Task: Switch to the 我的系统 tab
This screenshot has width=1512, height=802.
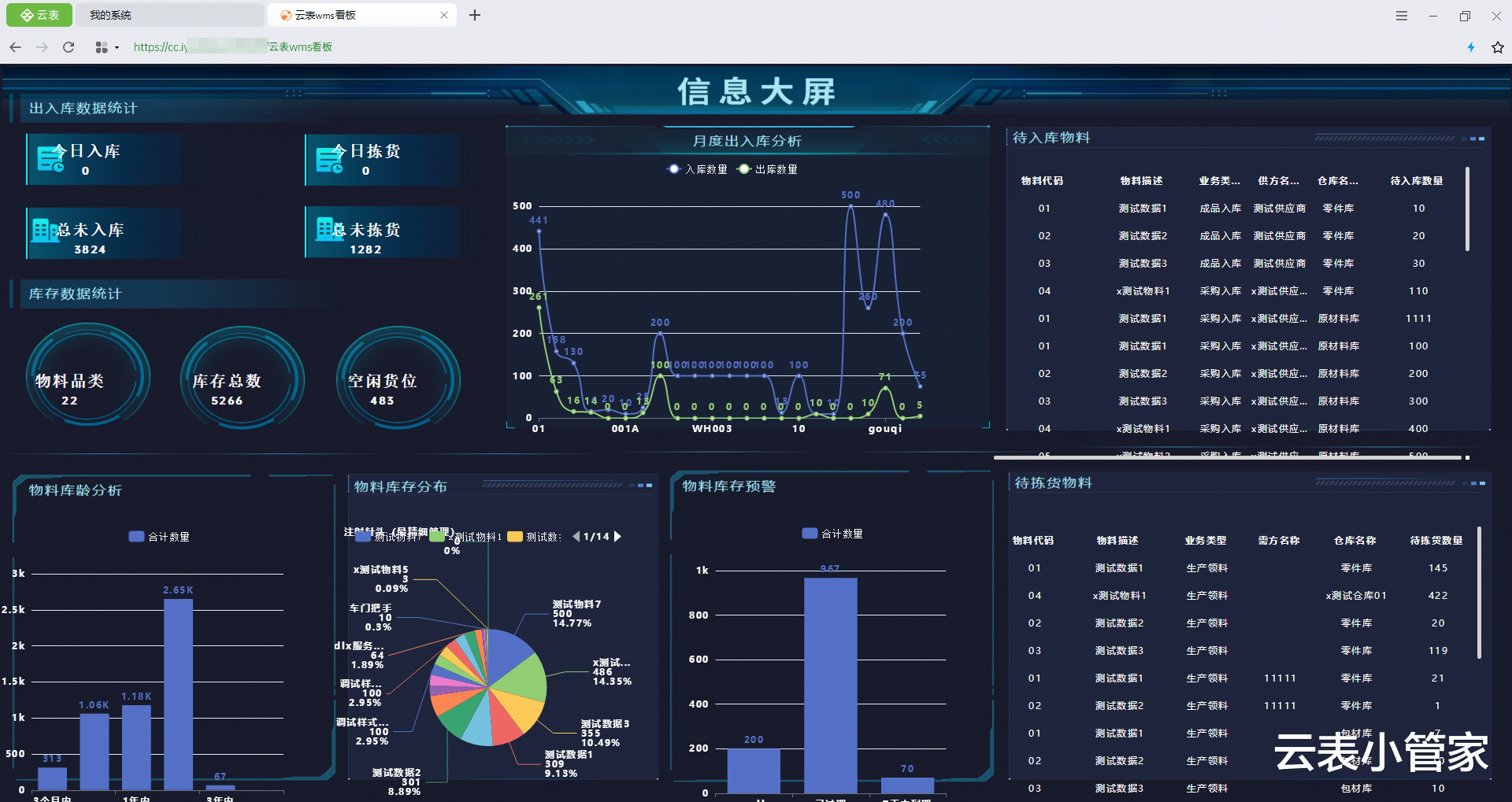Action: (170, 15)
